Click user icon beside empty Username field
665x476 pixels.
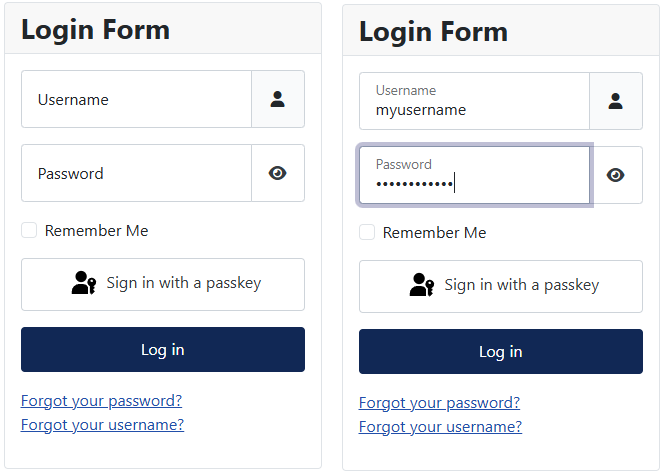(277, 99)
